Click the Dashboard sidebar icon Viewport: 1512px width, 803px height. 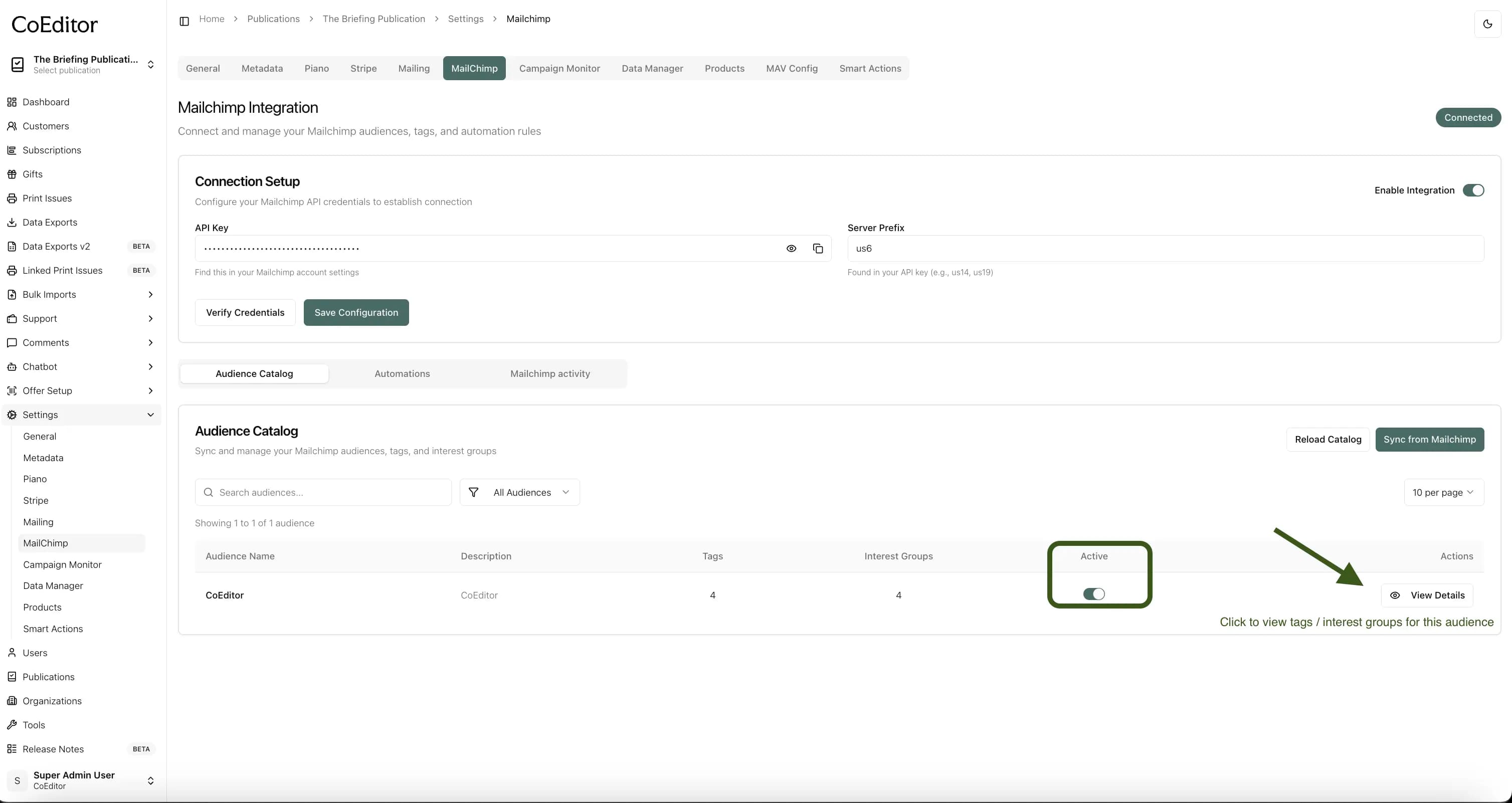pos(12,102)
